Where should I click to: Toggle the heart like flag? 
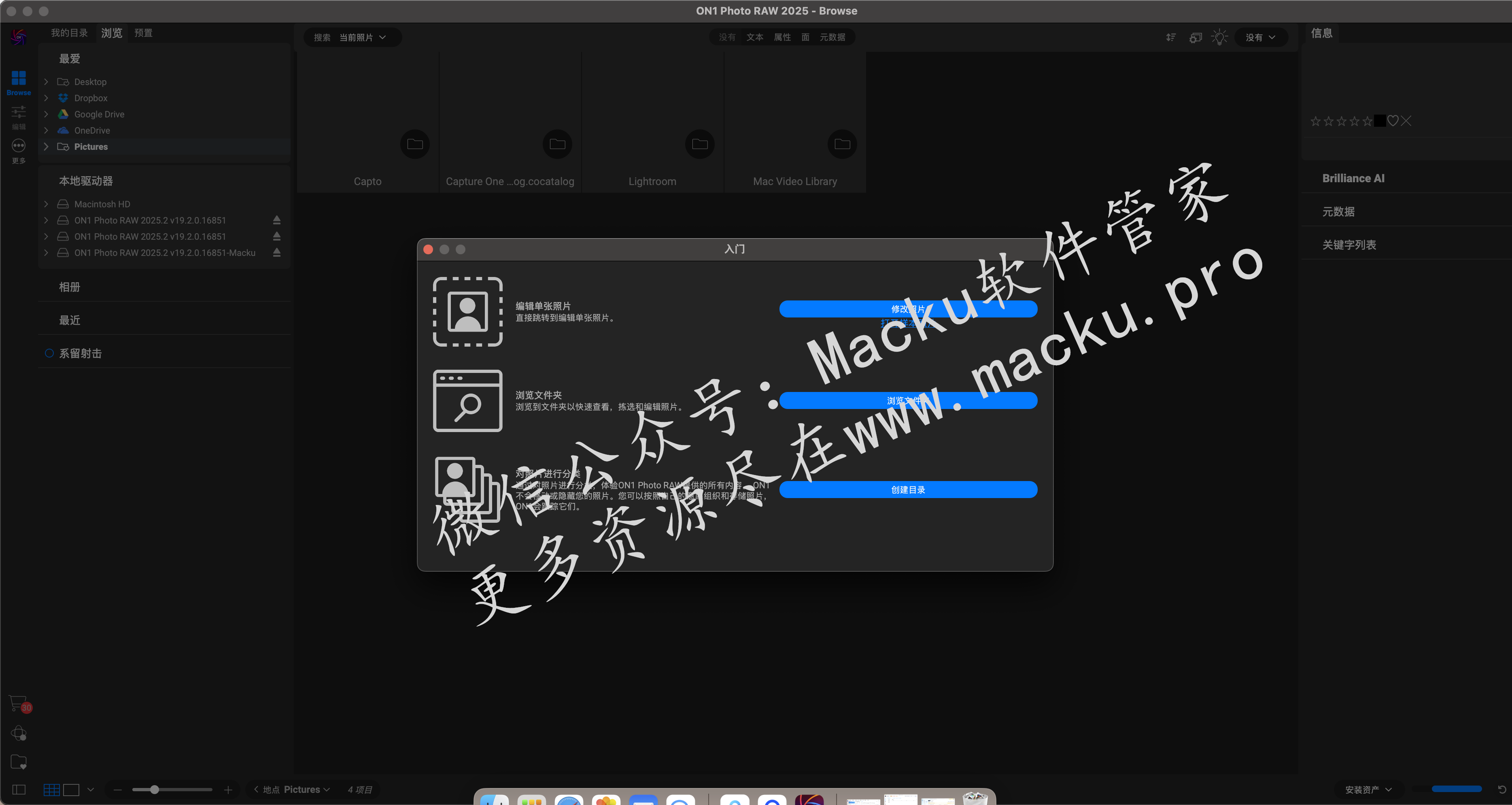click(x=1393, y=121)
